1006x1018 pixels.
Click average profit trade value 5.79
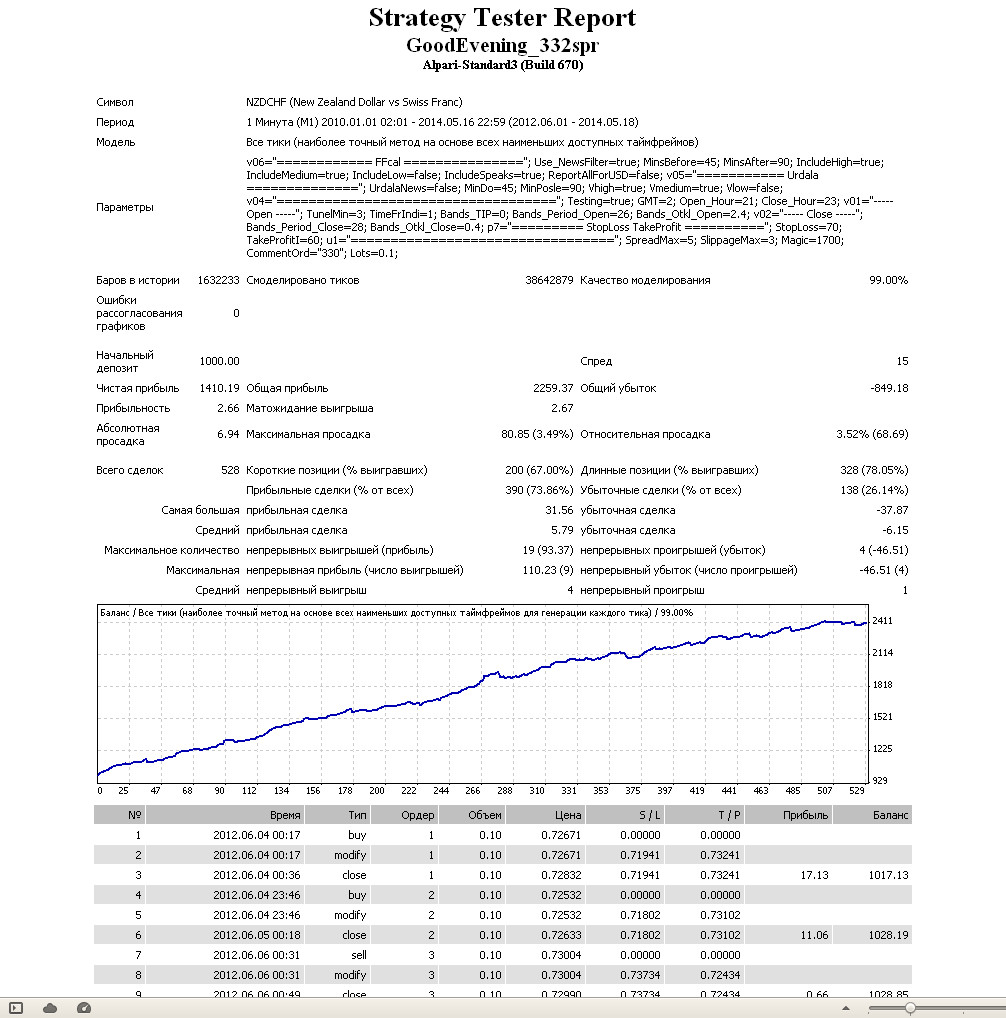(562, 530)
